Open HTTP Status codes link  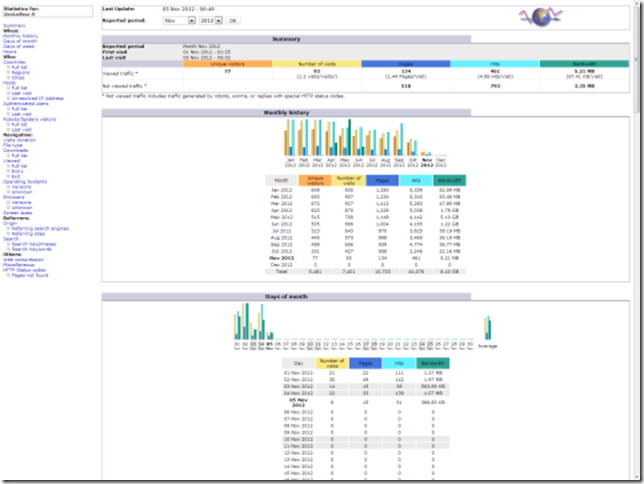click(x=24, y=270)
